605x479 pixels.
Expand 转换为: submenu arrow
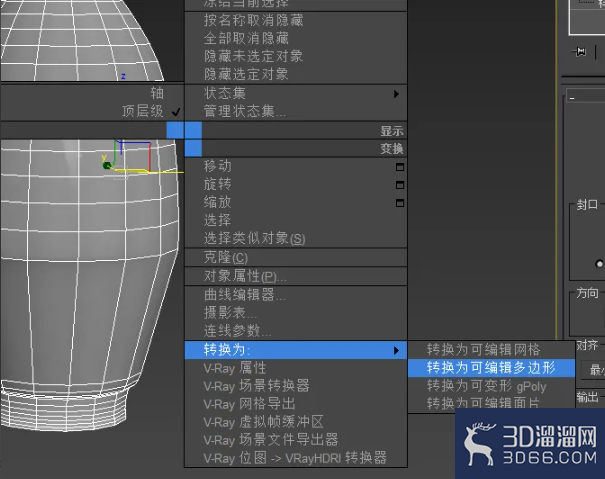point(396,350)
